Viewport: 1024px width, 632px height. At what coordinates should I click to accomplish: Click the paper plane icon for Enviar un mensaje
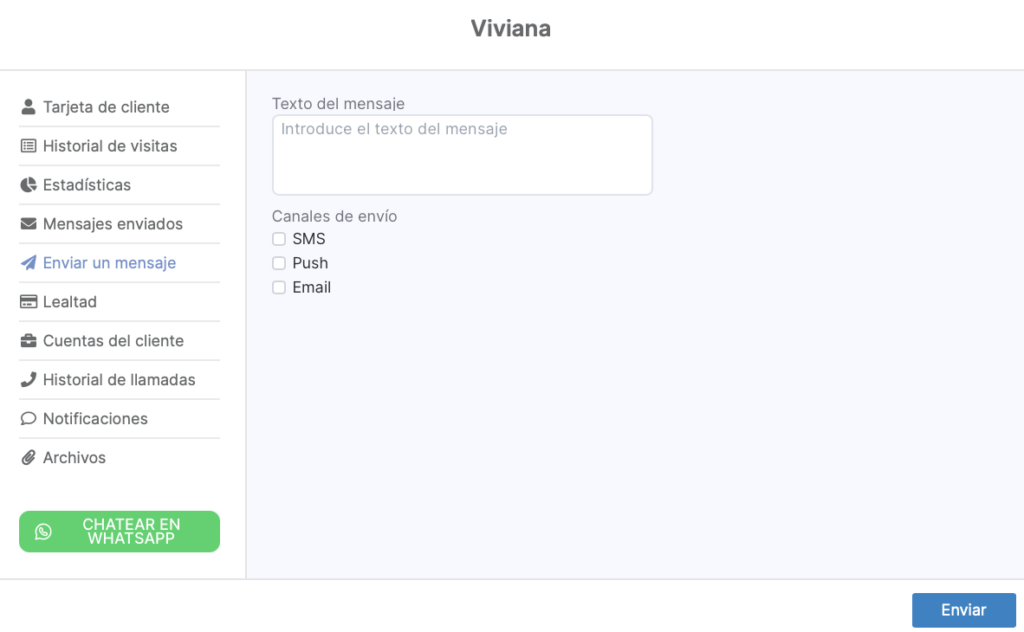pos(29,263)
